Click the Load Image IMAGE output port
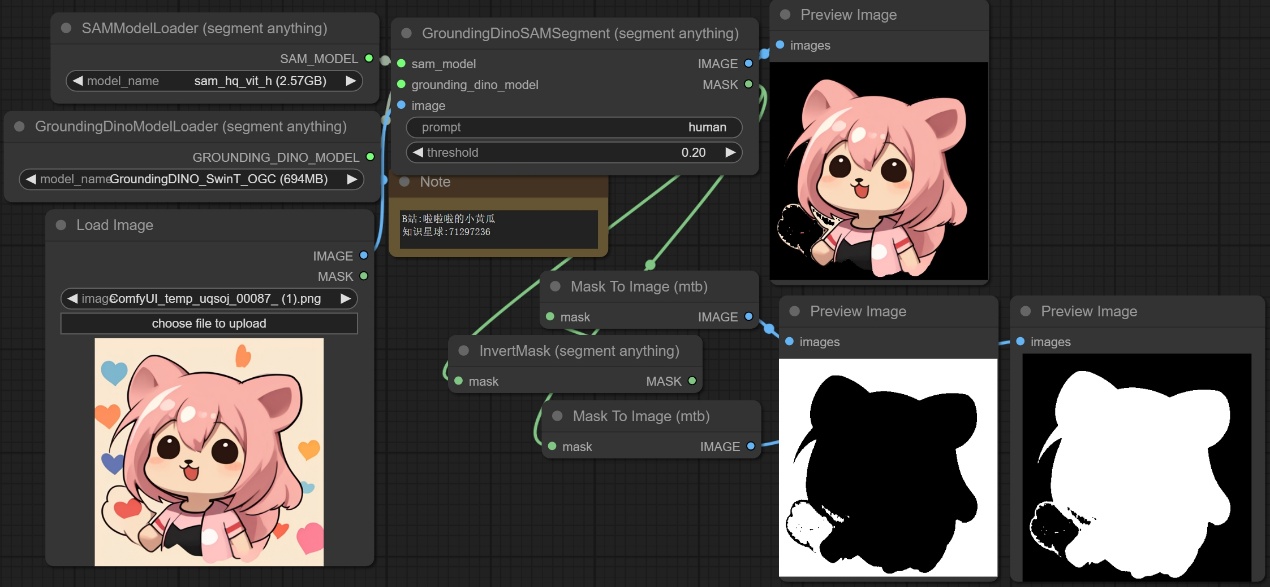 coord(364,256)
